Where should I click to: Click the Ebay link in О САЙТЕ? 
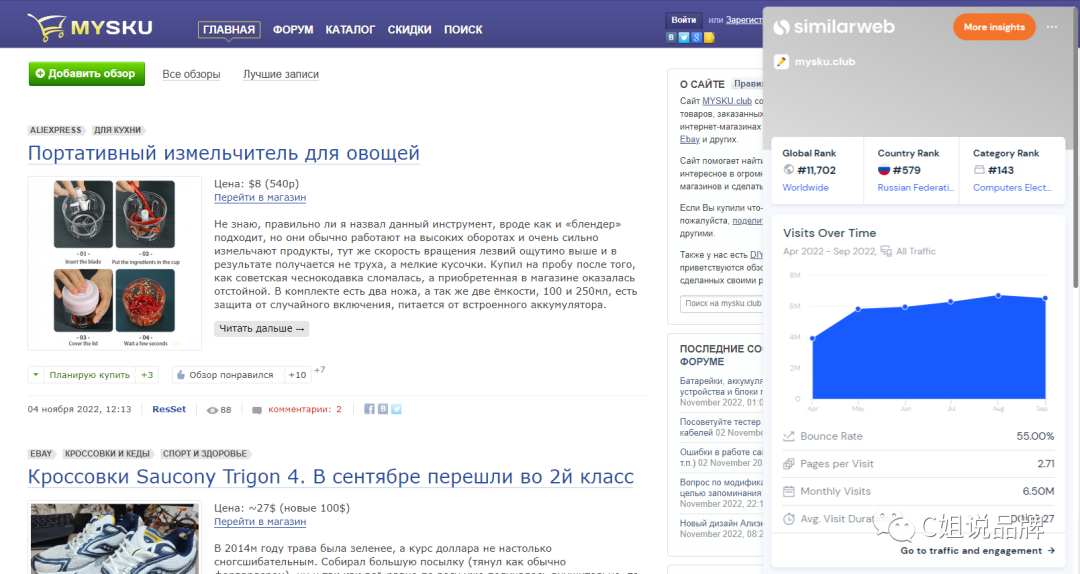(689, 139)
